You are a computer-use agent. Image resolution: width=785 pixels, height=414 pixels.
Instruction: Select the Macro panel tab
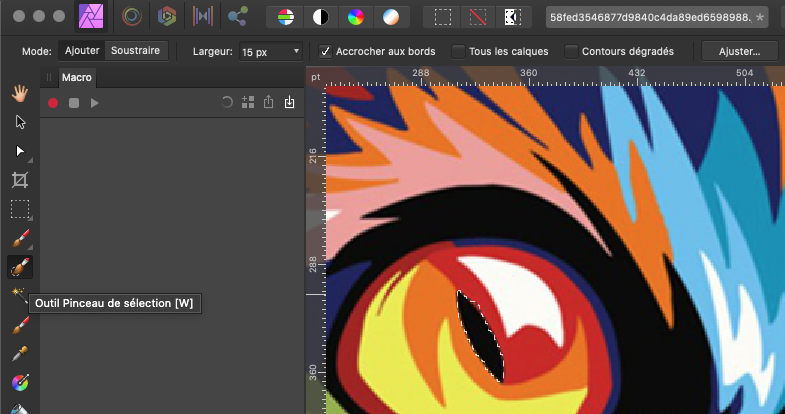(77, 78)
